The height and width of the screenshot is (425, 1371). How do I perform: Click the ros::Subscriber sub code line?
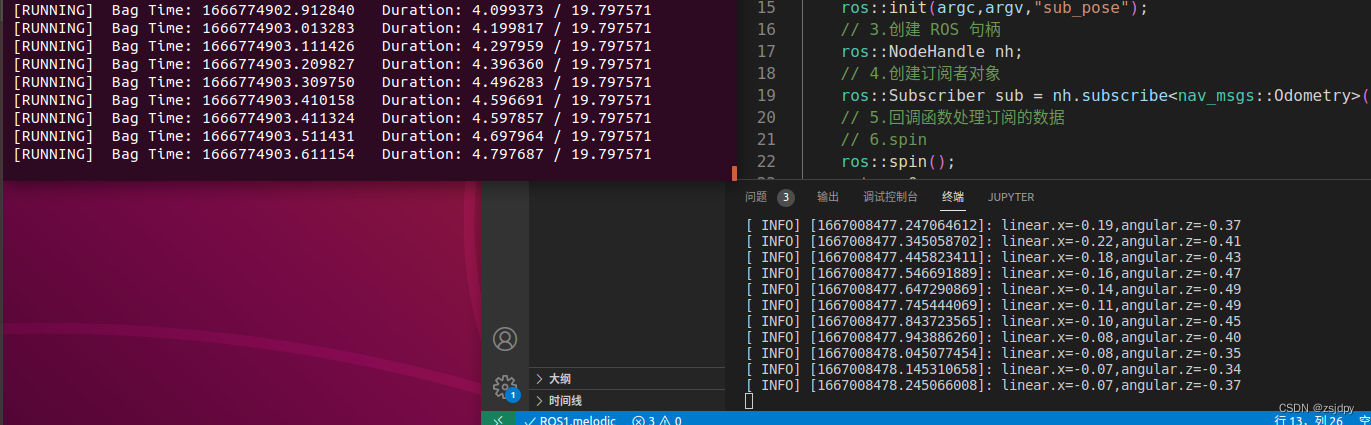tap(1104, 96)
